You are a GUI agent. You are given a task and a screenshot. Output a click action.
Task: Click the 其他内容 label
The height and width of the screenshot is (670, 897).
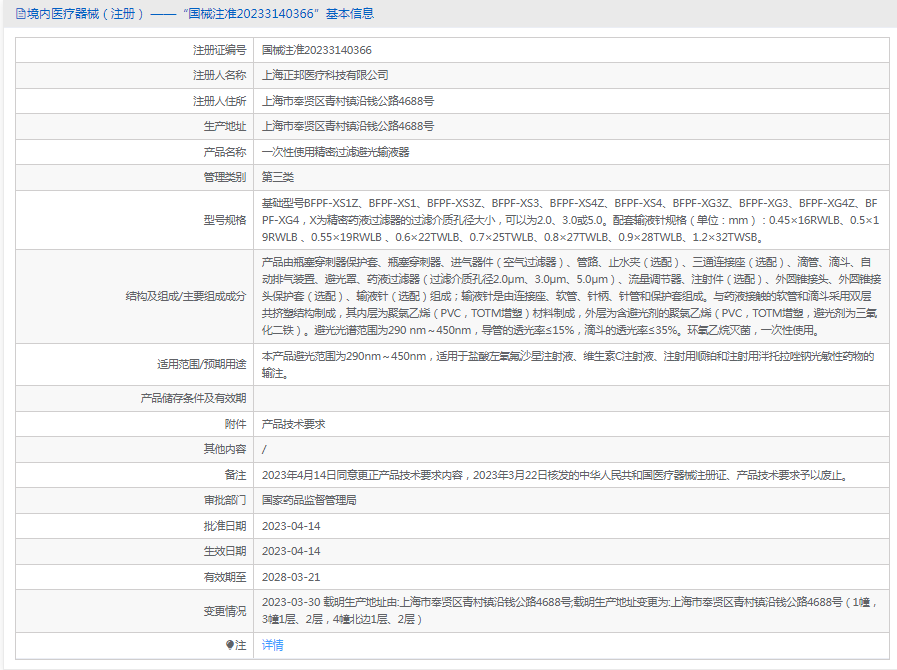pos(225,449)
